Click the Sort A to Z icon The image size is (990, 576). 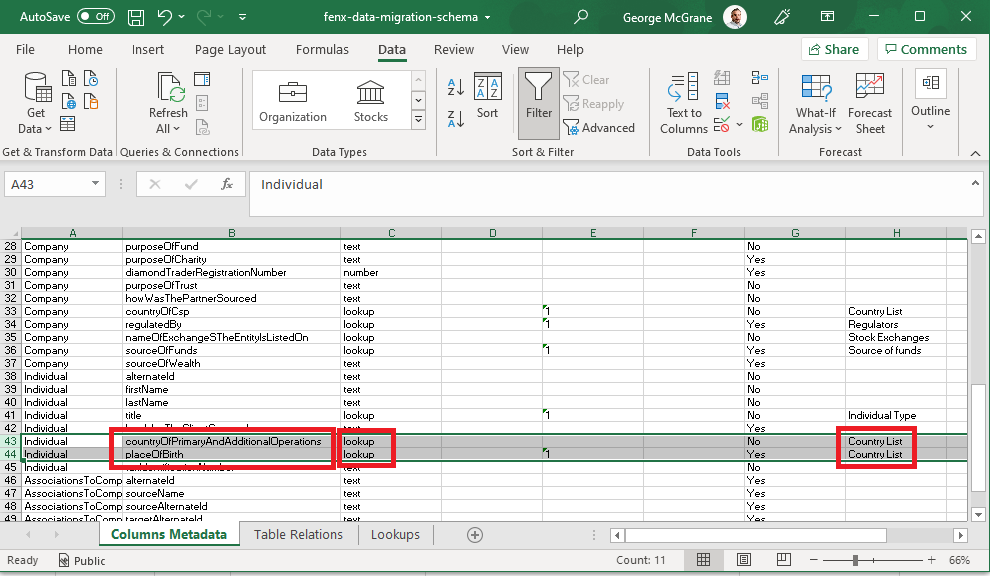pyautogui.click(x=456, y=88)
